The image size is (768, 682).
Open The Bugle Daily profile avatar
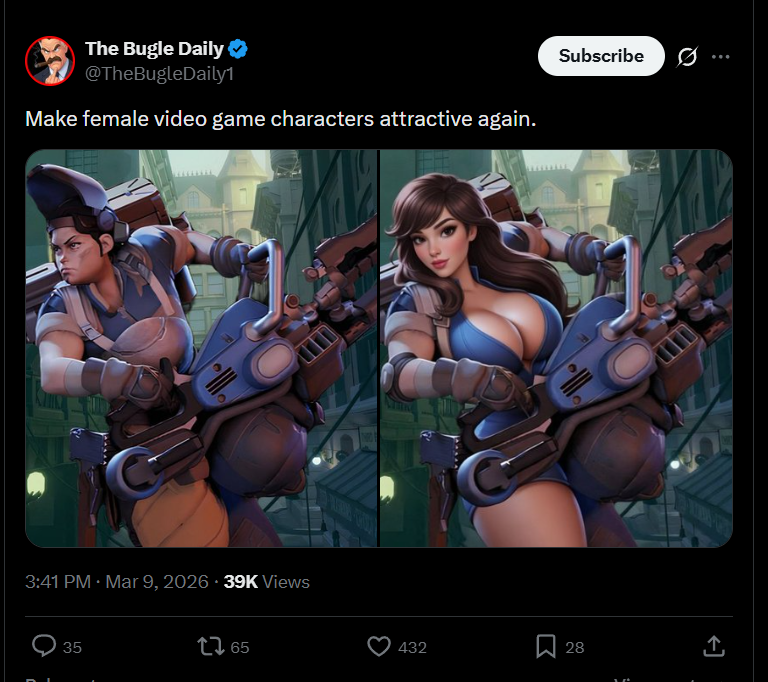50,61
